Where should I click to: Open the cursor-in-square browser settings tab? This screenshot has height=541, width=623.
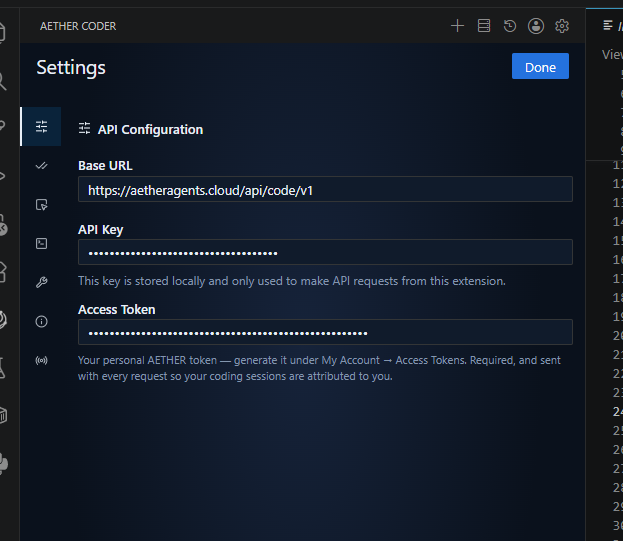pyautogui.click(x=41, y=205)
